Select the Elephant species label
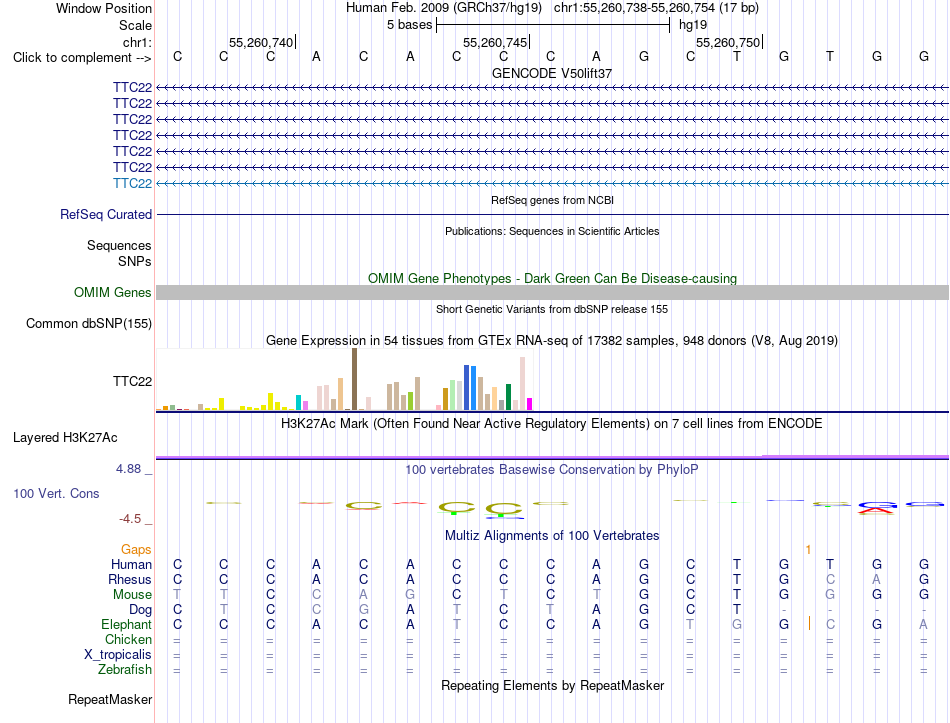950x723 pixels. pos(127,624)
